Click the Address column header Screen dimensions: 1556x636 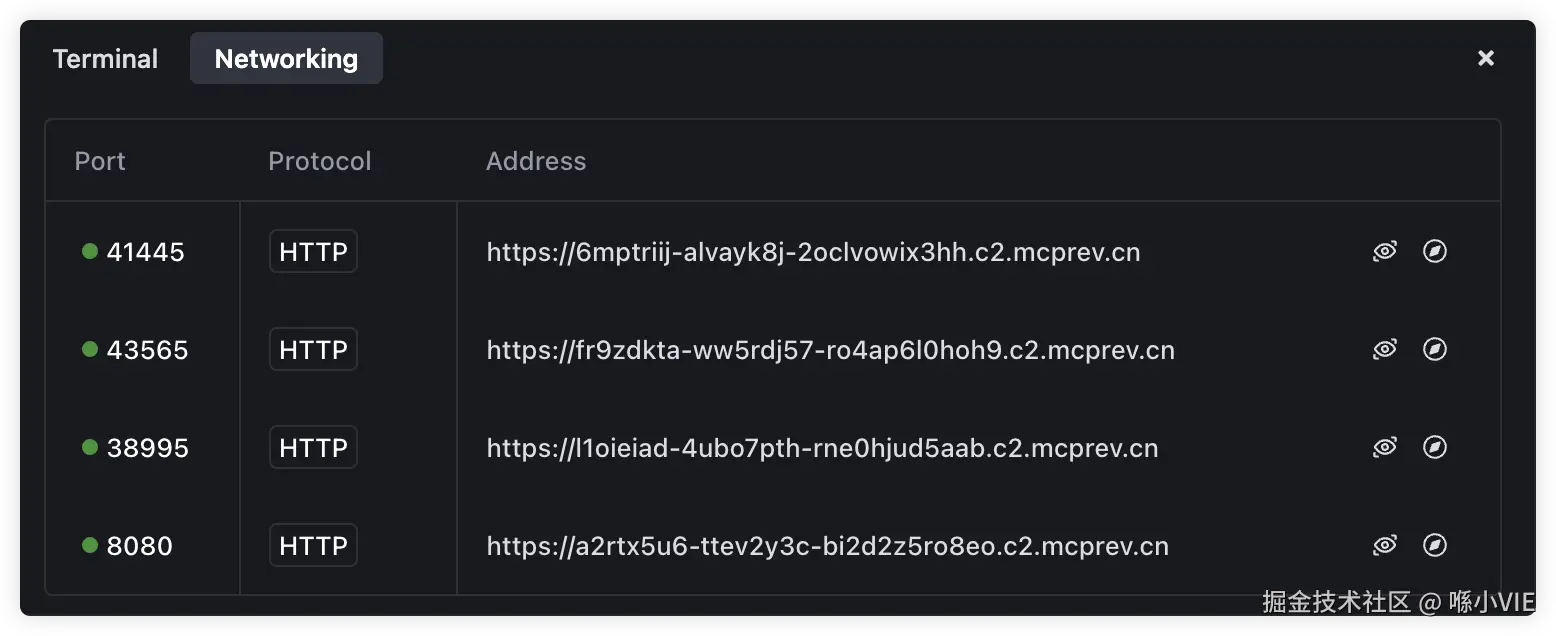(x=536, y=161)
